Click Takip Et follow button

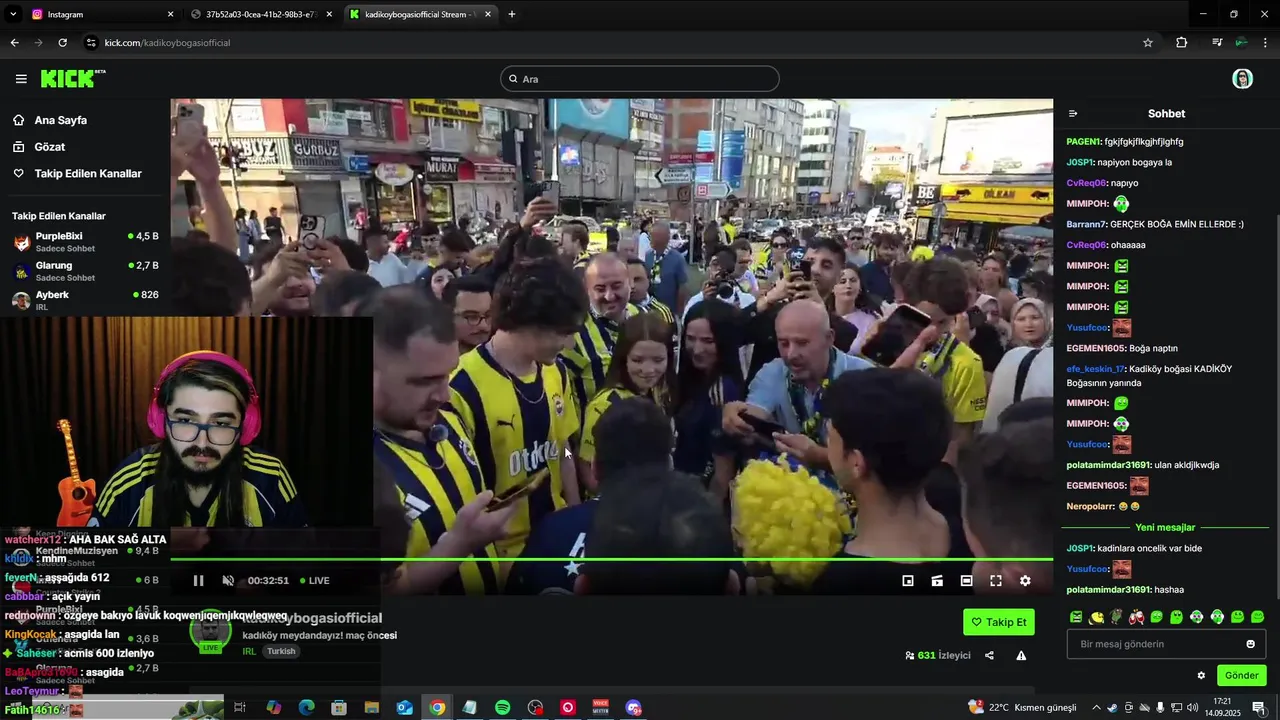pos(999,622)
